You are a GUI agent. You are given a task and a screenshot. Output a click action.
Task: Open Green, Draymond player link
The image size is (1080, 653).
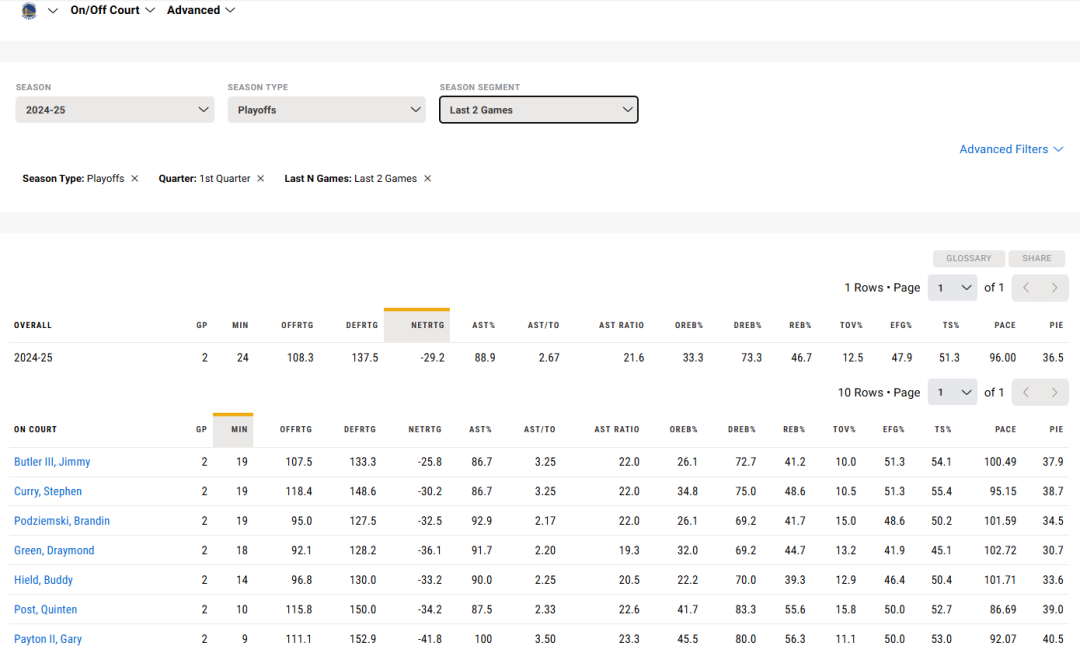54,551
